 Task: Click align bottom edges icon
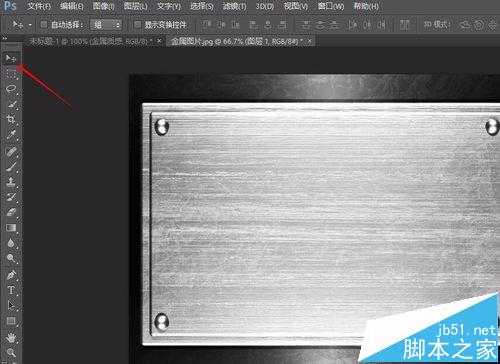click(x=236, y=24)
